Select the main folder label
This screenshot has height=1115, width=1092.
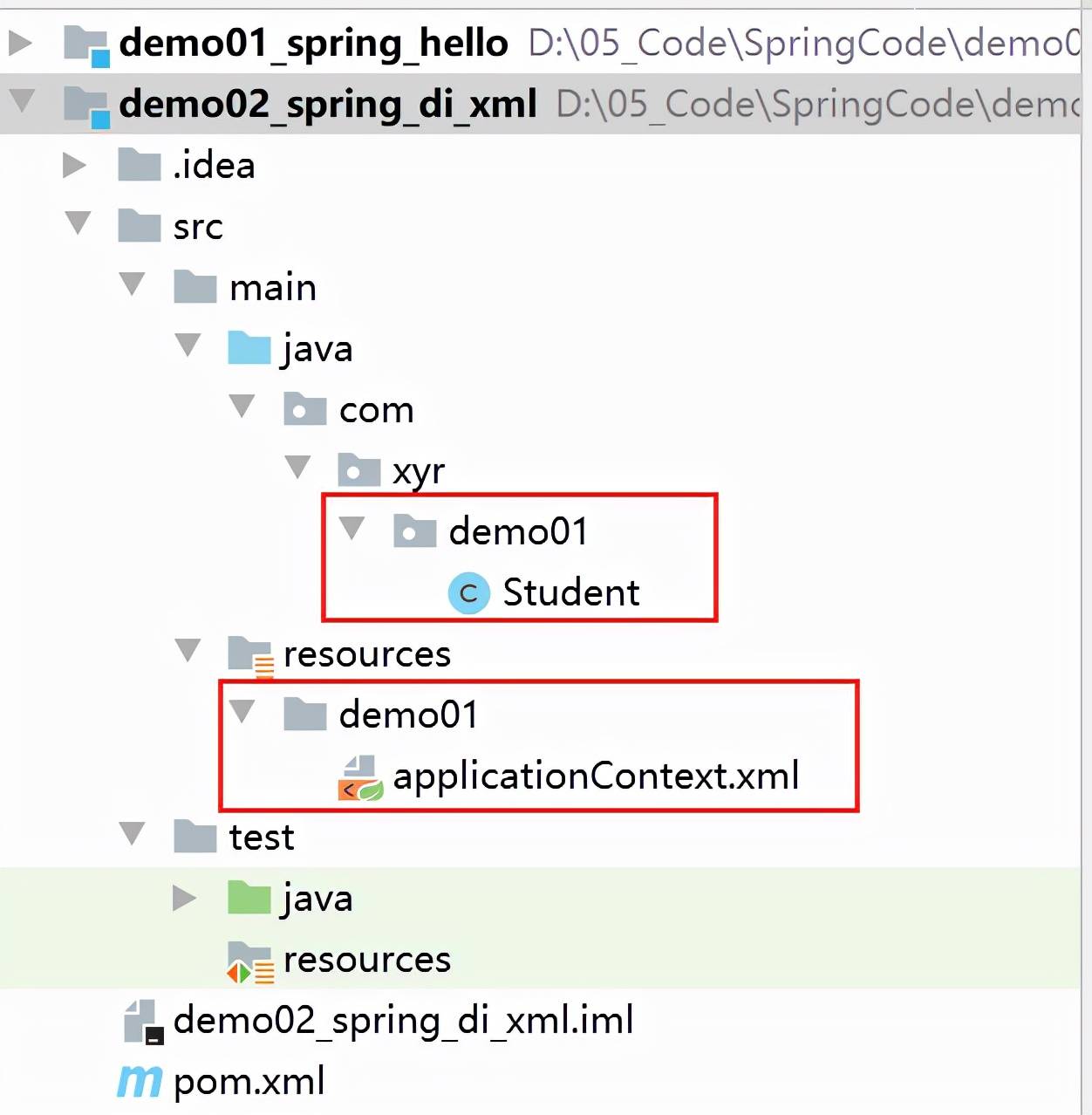tap(272, 288)
